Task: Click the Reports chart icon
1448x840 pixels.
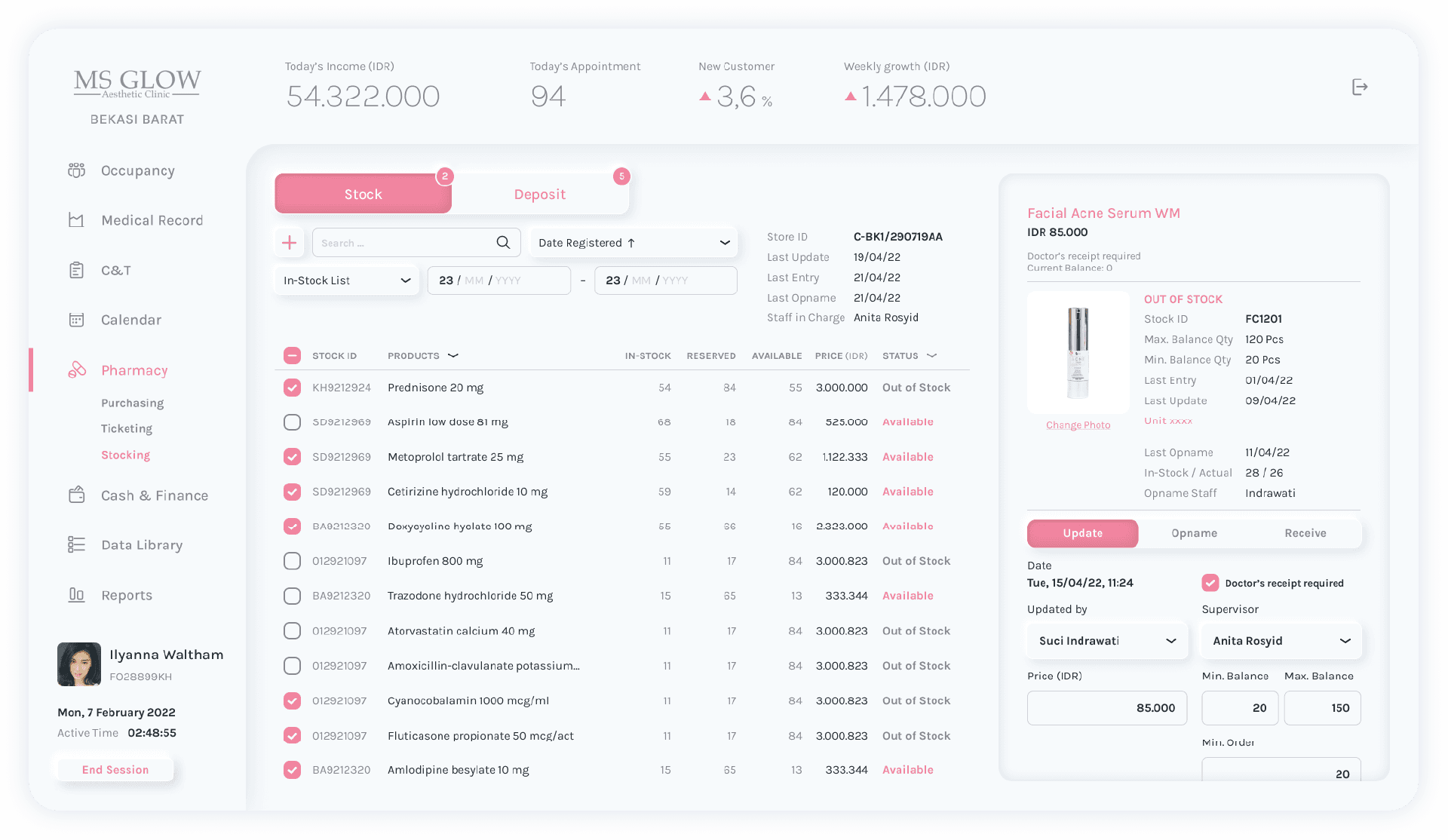Action: 76,595
